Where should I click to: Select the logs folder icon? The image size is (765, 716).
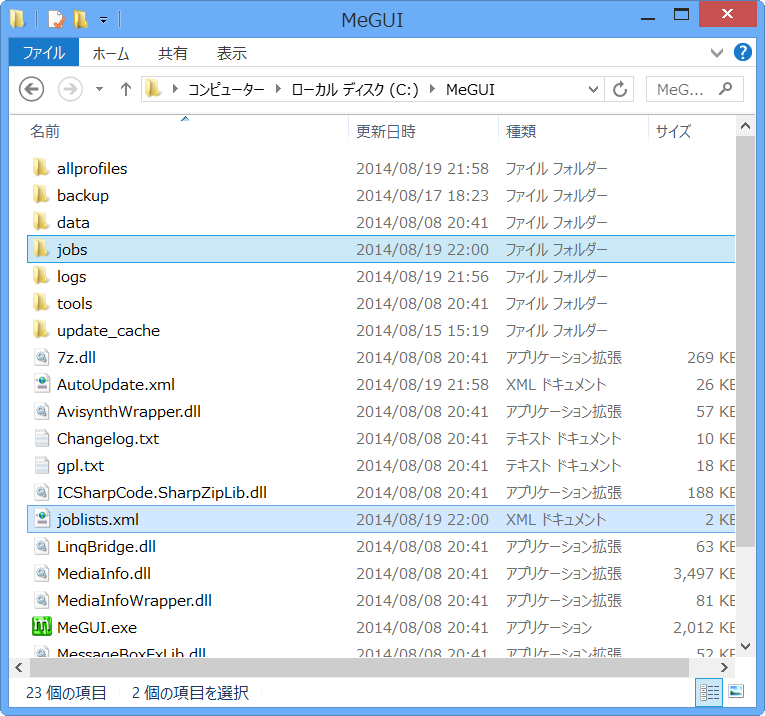pos(41,277)
